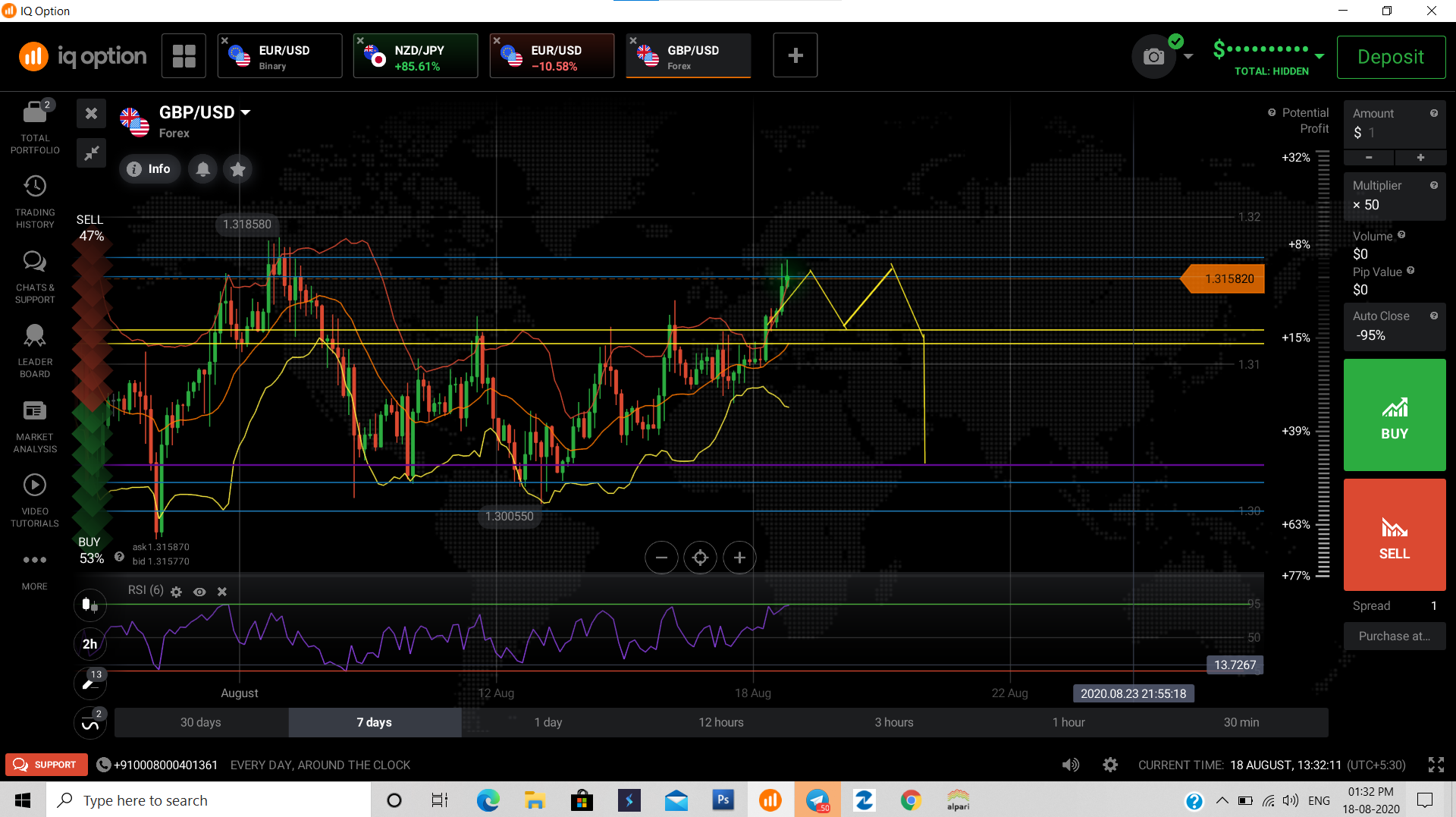Switch to the NZD/JPY tab
Image resolution: width=1456 pixels, height=817 pixels.
pos(416,55)
